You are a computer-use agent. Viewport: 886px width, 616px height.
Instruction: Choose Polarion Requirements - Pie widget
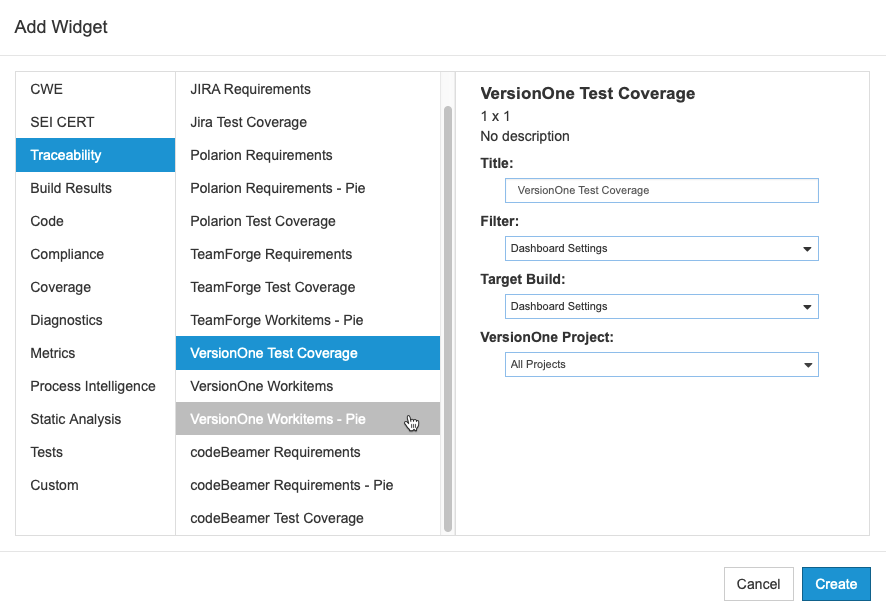click(308, 188)
